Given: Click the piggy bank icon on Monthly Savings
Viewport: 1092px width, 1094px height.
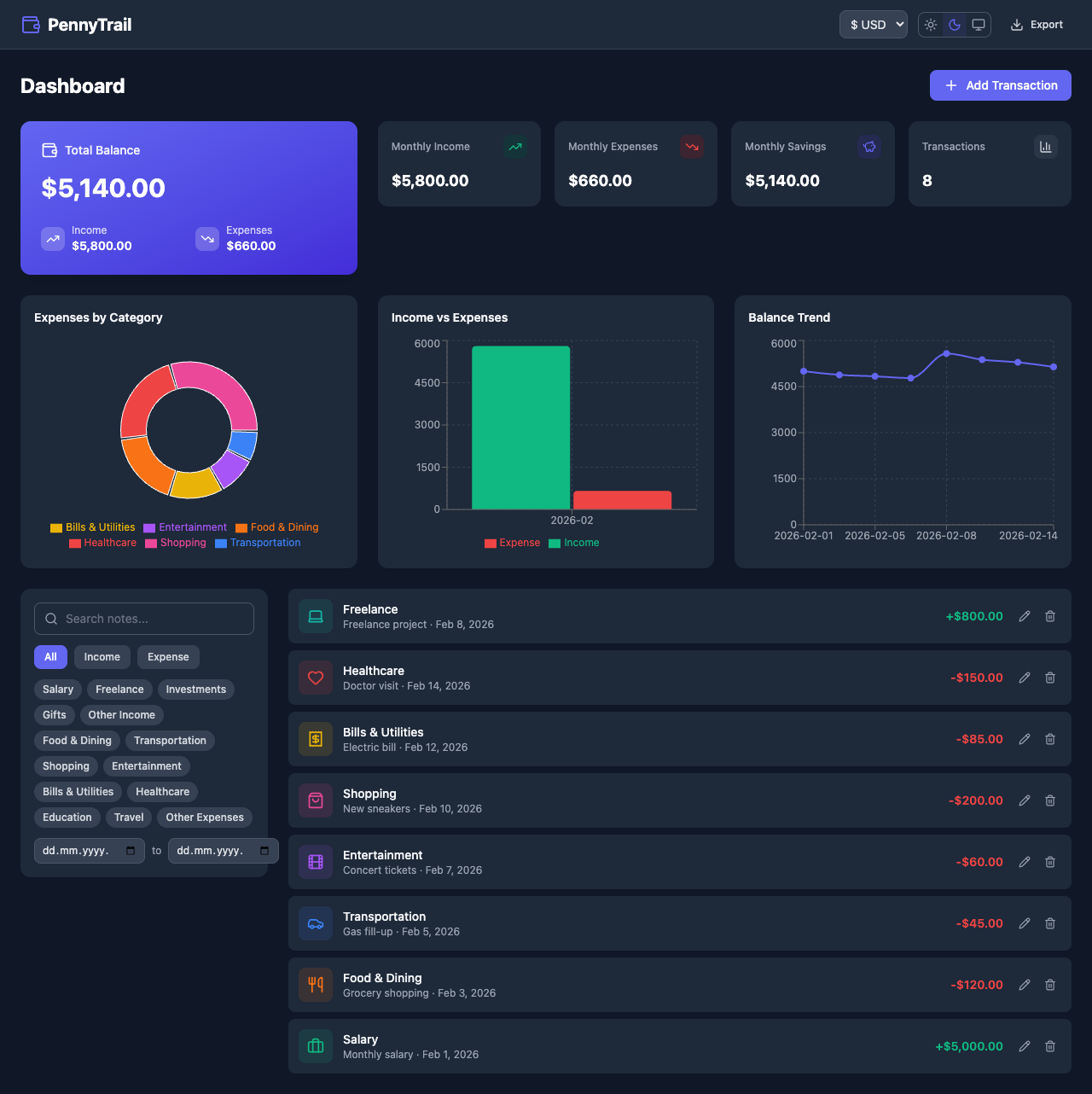Looking at the screenshot, I should pyautogui.click(x=869, y=147).
